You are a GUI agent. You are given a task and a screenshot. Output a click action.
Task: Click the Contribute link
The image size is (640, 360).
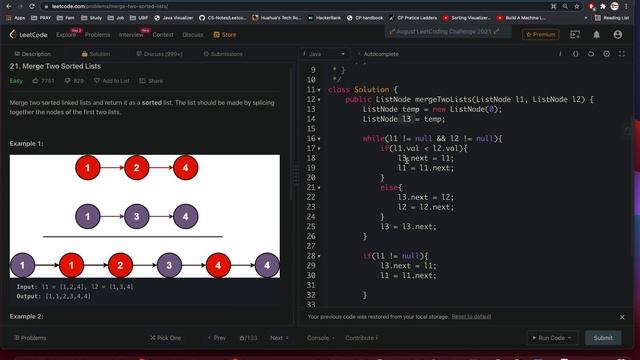point(361,338)
